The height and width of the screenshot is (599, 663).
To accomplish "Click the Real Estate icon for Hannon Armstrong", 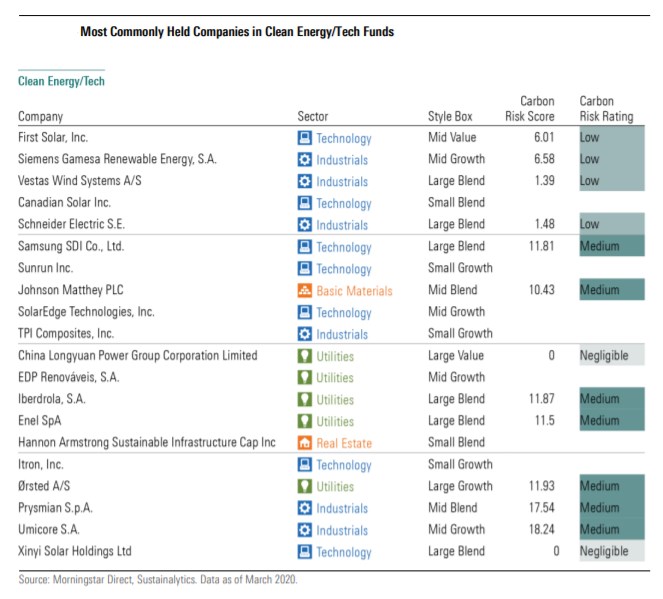I will point(305,443).
